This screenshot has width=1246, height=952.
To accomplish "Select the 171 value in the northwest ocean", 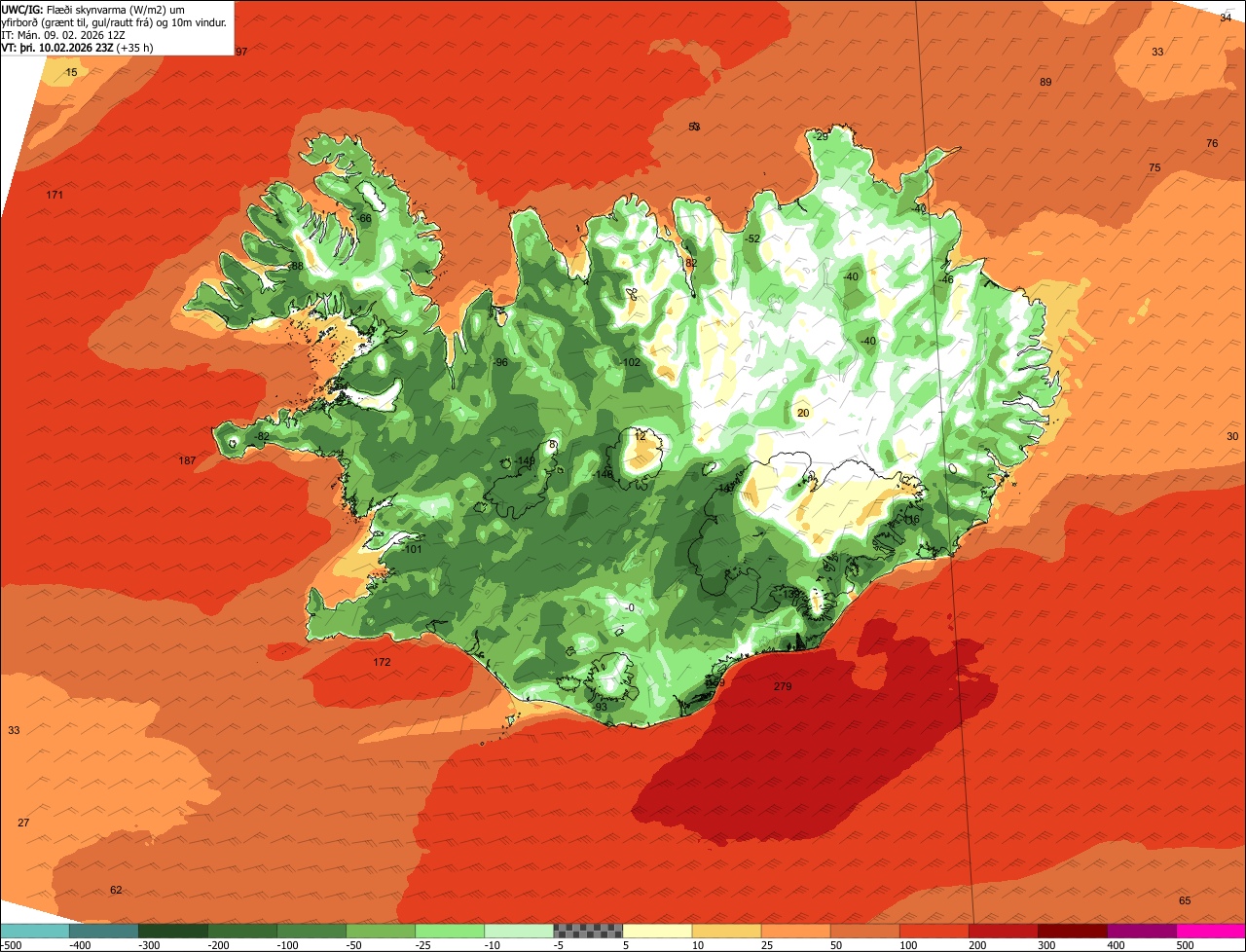I will click(55, 196).
